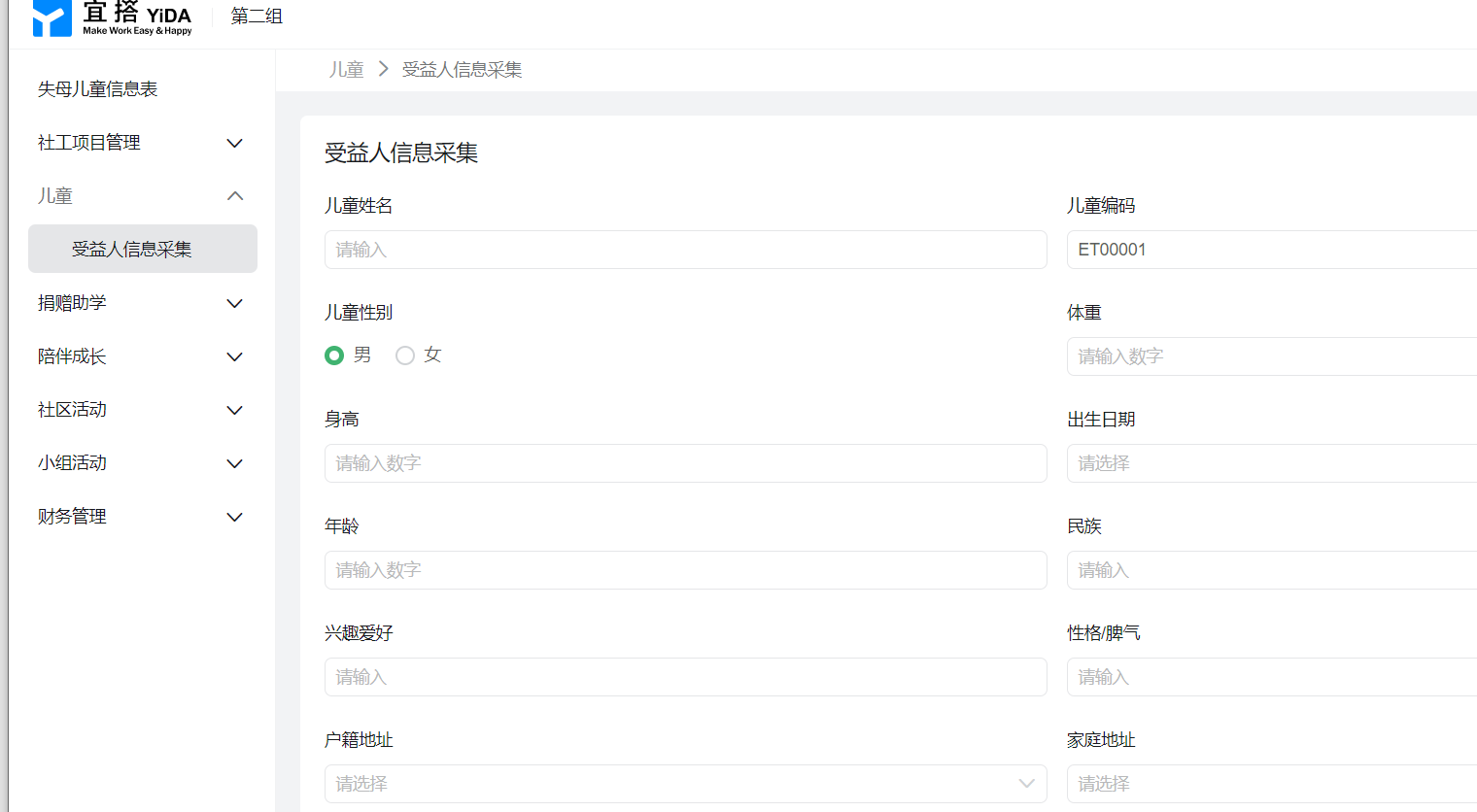This screenshot has width=1477, height=812.
Task: Expand 陪伴成长 sidebar chevron
Action: coord(234,356)
